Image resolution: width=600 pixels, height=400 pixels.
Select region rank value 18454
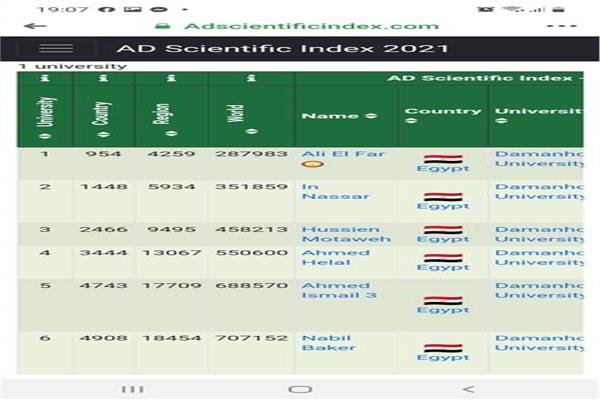tap(171, 338)
